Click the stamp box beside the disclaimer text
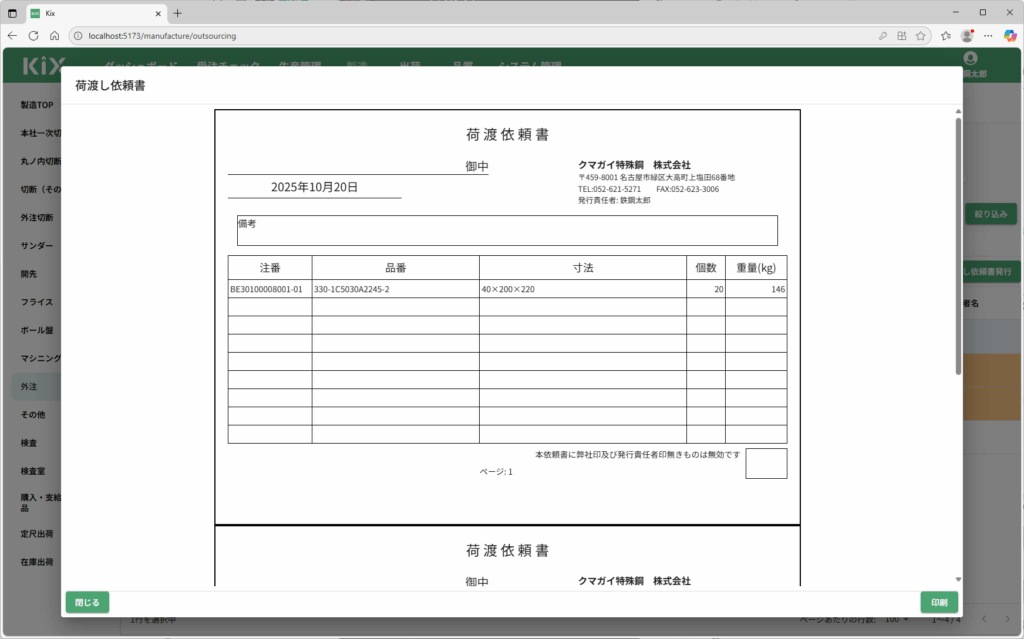The width and height of the screenshot is (1024, 639). [766, 463]
